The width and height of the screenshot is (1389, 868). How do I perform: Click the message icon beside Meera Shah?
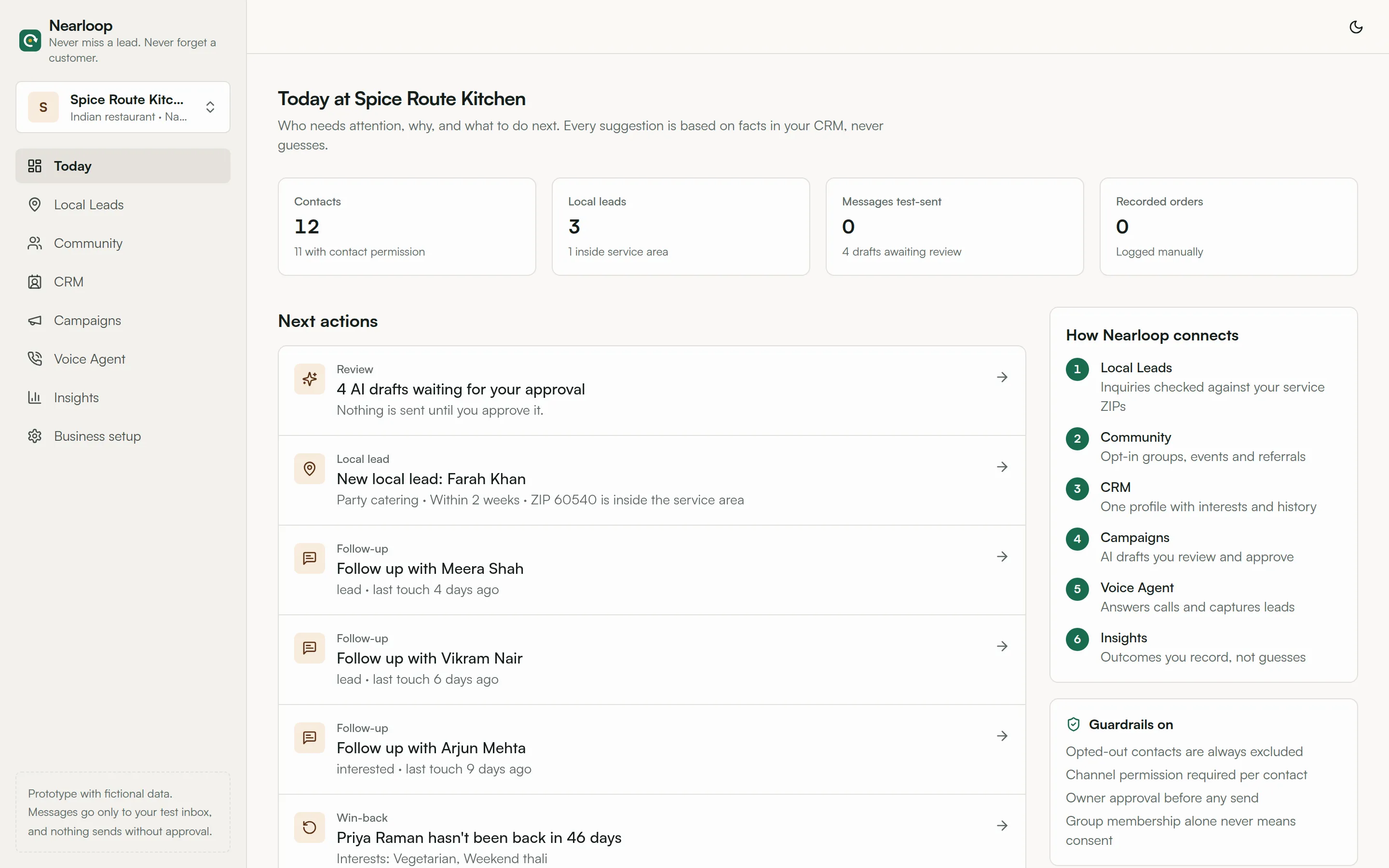(310, 558)
